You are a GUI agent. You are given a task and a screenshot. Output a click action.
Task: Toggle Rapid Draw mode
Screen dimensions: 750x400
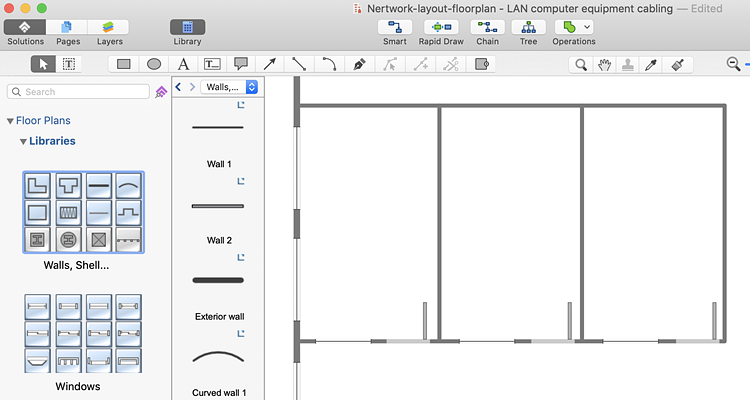click(x=441, y=27)
